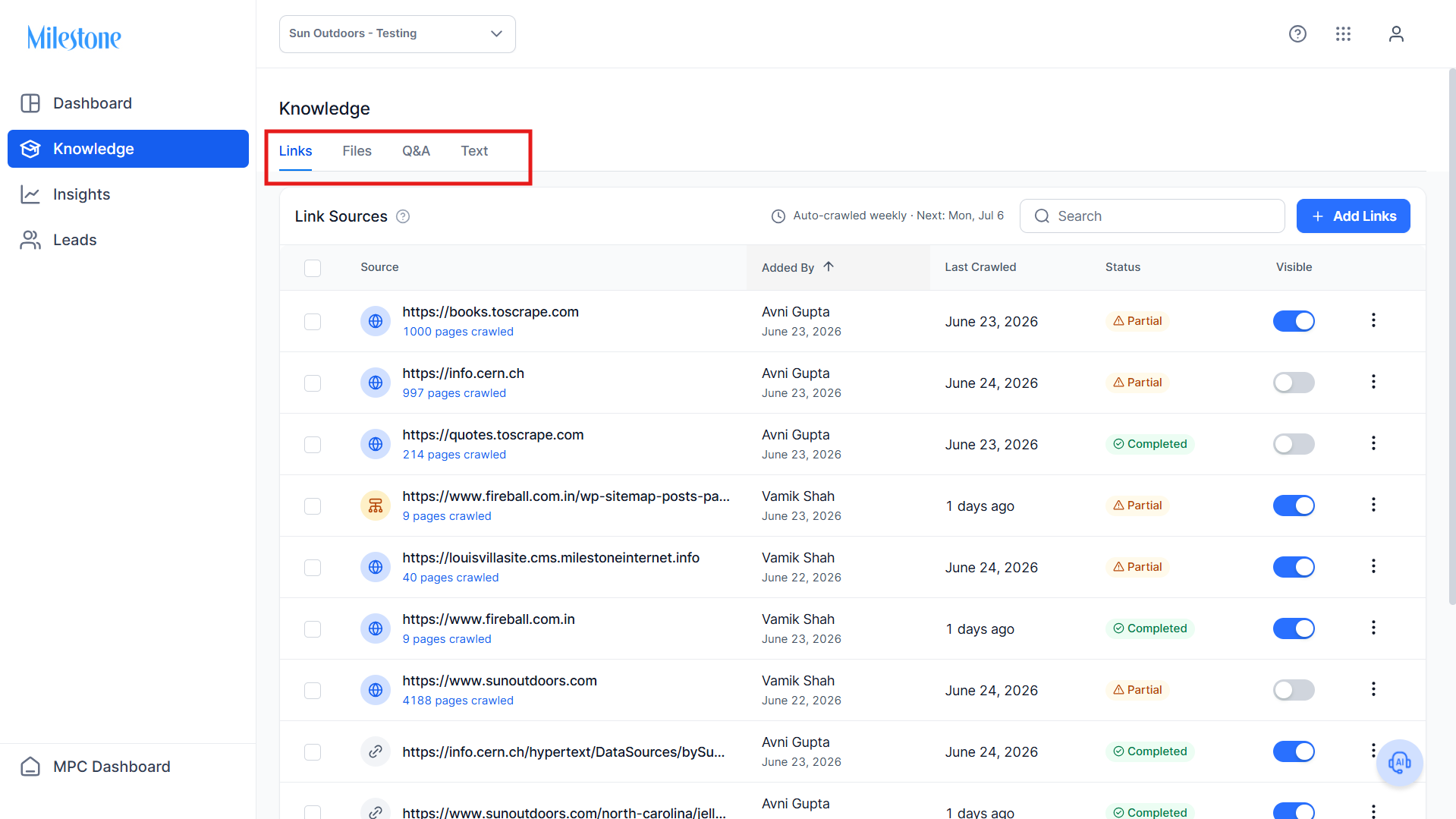Click the globe icon for https://www.fireball.com.in

tap(376, 628)
